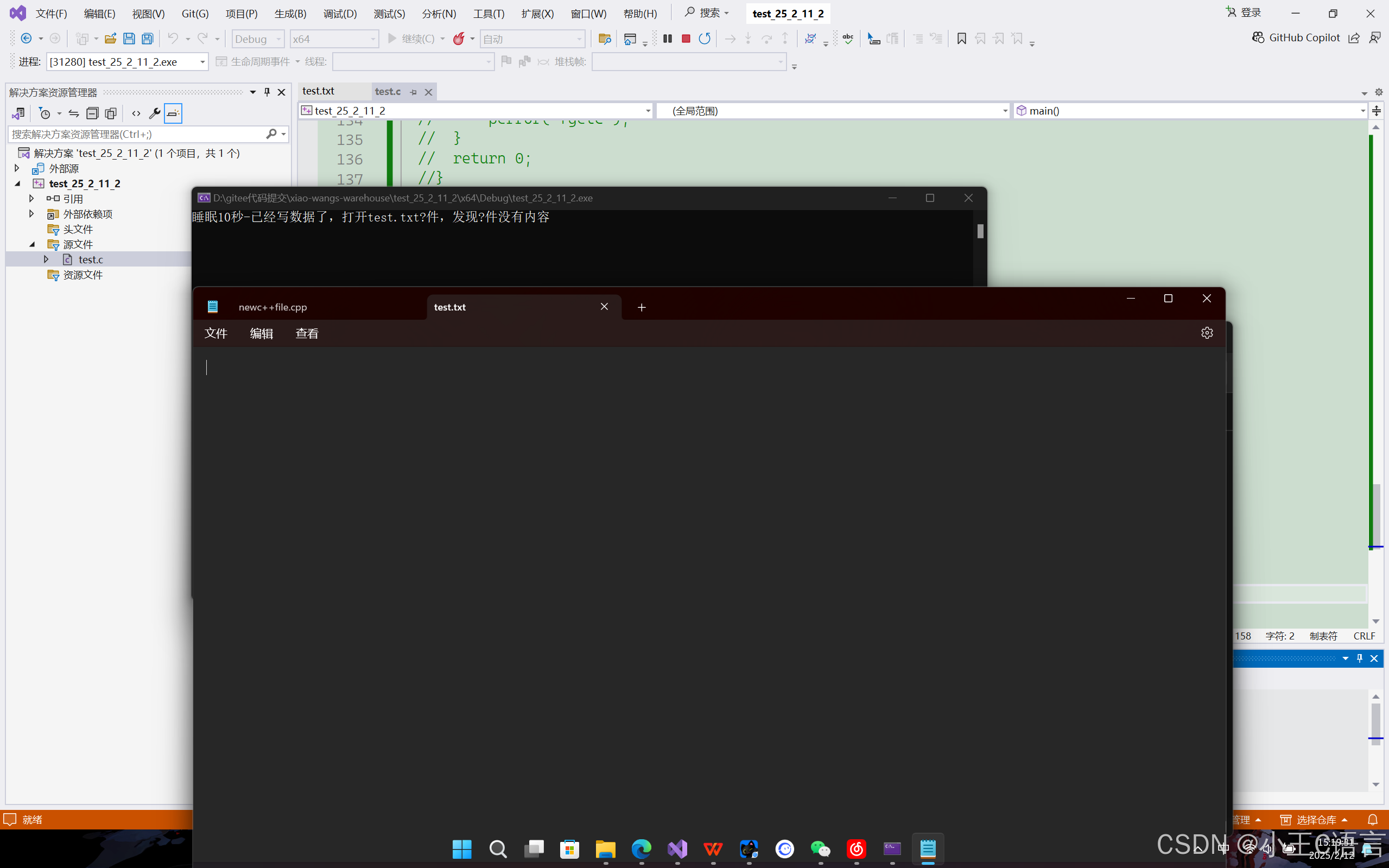Click the Solution Explorer switch views icon

point(18,113)
